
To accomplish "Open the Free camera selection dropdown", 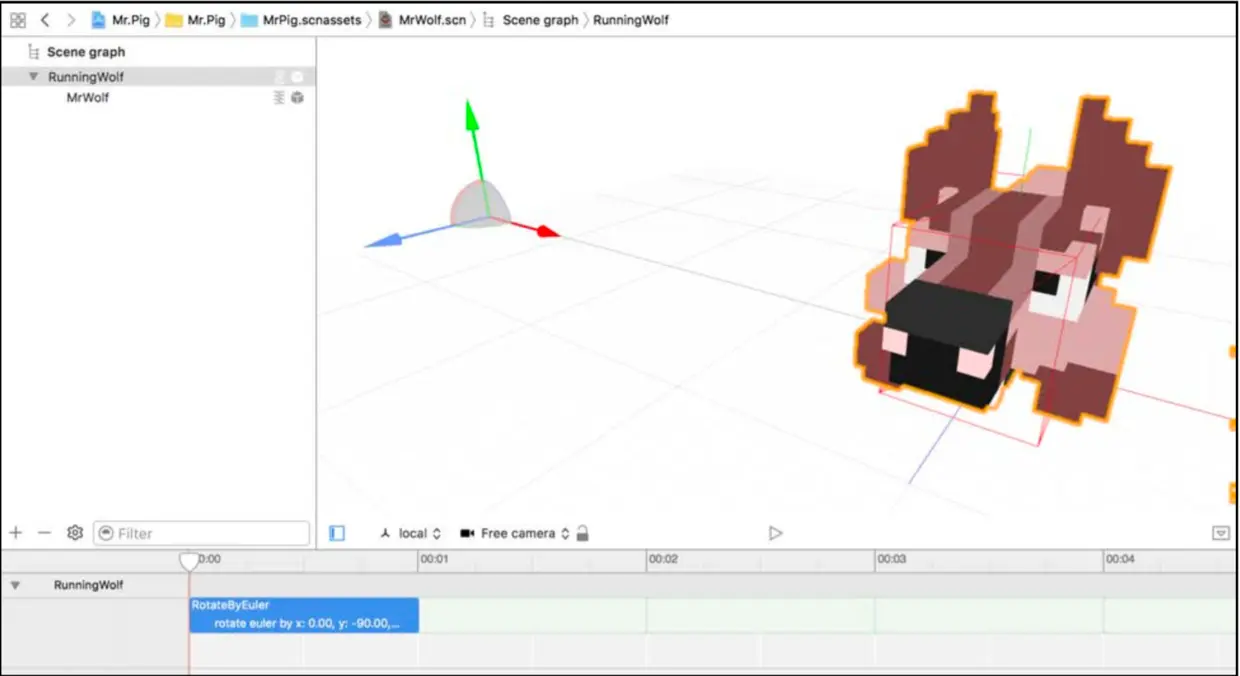I will (x=567, y=533).
